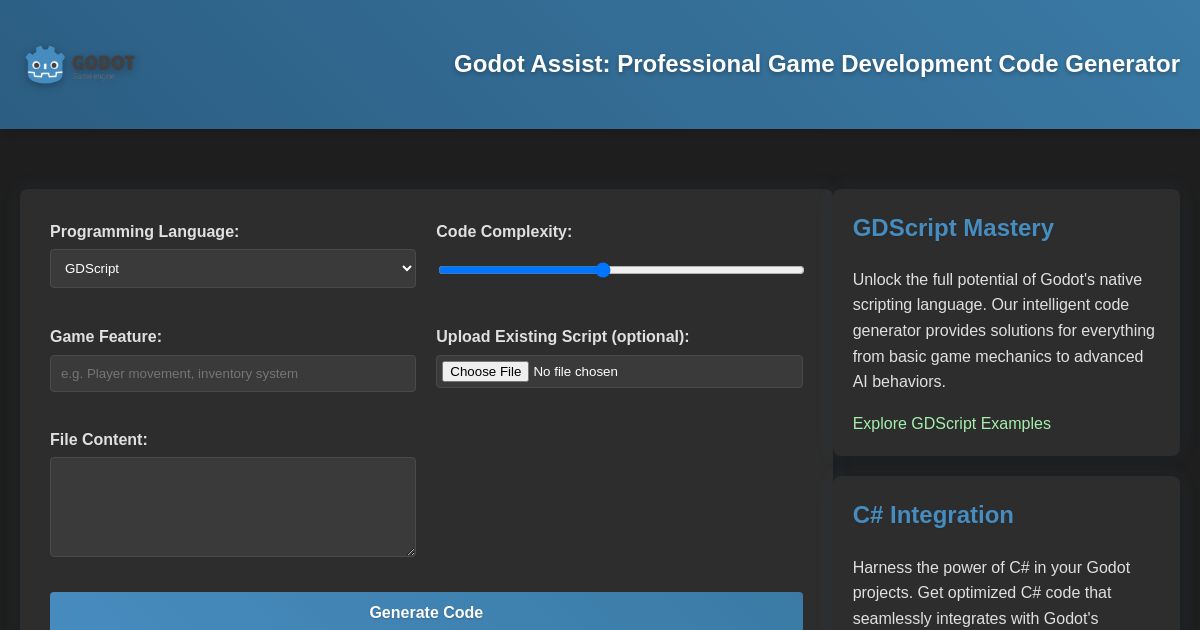Click the Upload Existing Script label

click(562, 336)
